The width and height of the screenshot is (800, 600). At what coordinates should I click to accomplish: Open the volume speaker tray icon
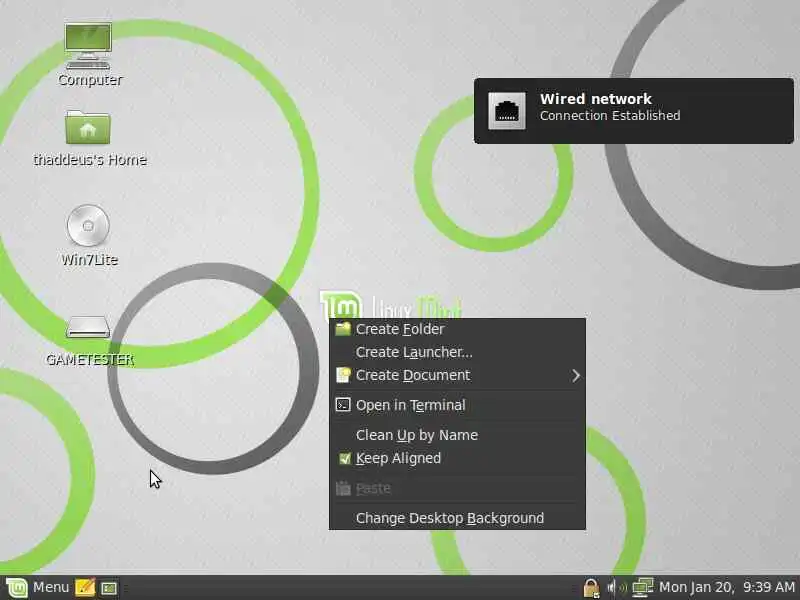point(616,588)
